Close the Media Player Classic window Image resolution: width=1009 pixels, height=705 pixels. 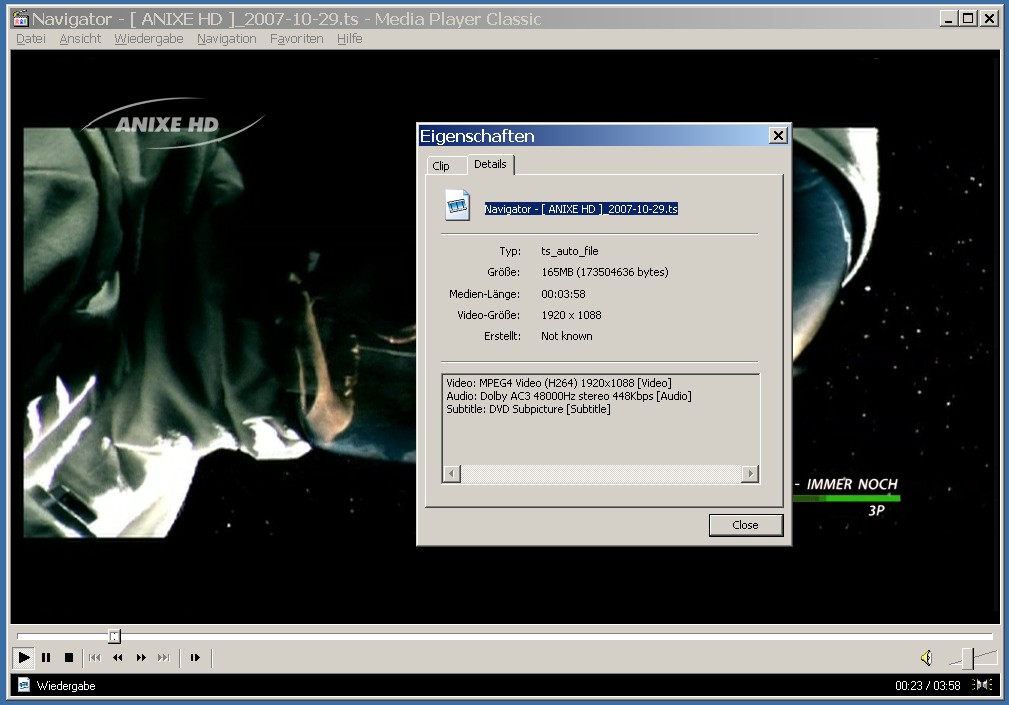coord(988,19)
